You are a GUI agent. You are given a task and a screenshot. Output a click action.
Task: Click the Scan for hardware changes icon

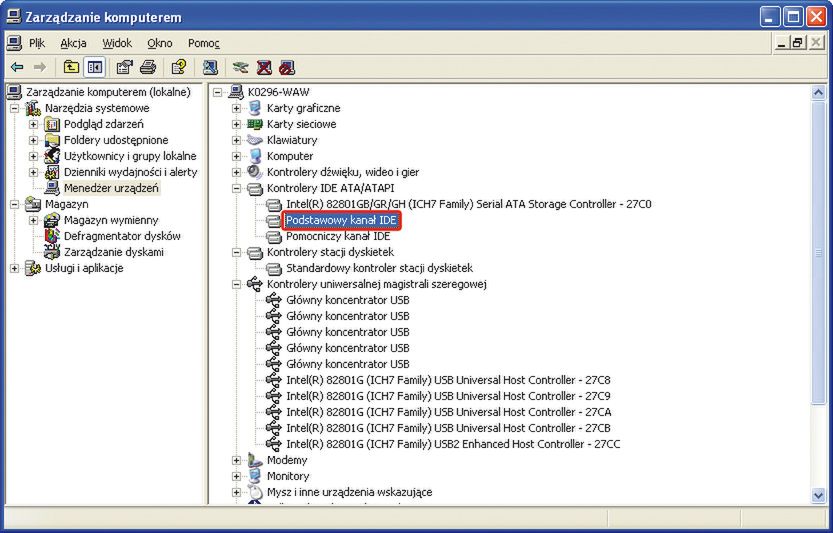tap(210, 67)
